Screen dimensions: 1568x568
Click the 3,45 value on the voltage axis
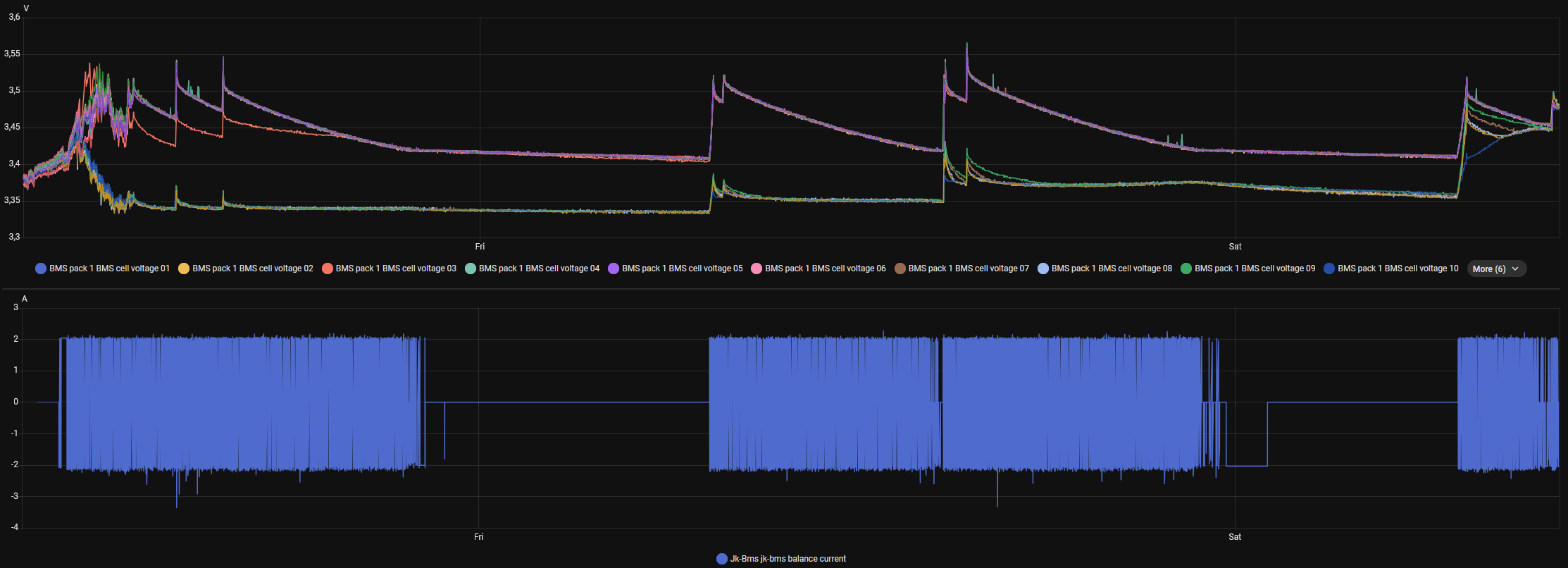coord(12,127)
